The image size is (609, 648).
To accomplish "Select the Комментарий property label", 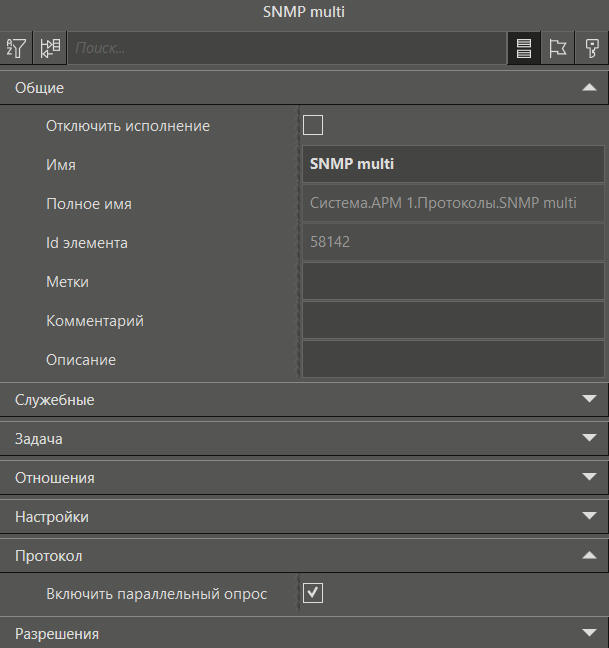I will [x=95, y=321].
